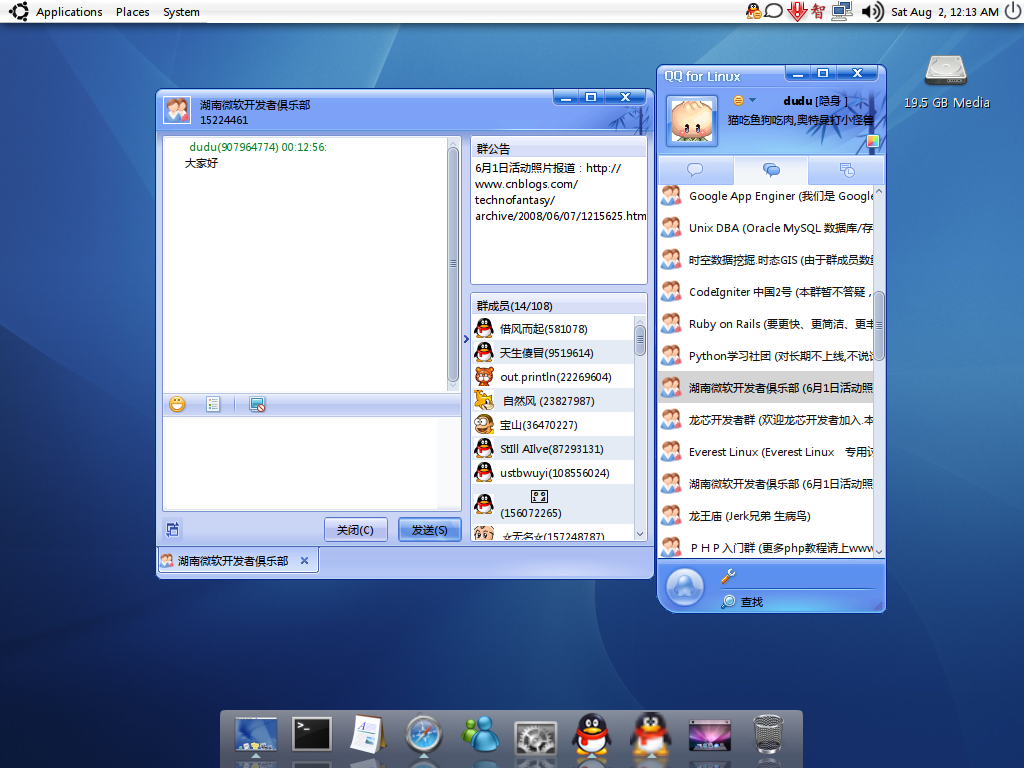Open the round QQ main menu button

(x=684, y=586)
